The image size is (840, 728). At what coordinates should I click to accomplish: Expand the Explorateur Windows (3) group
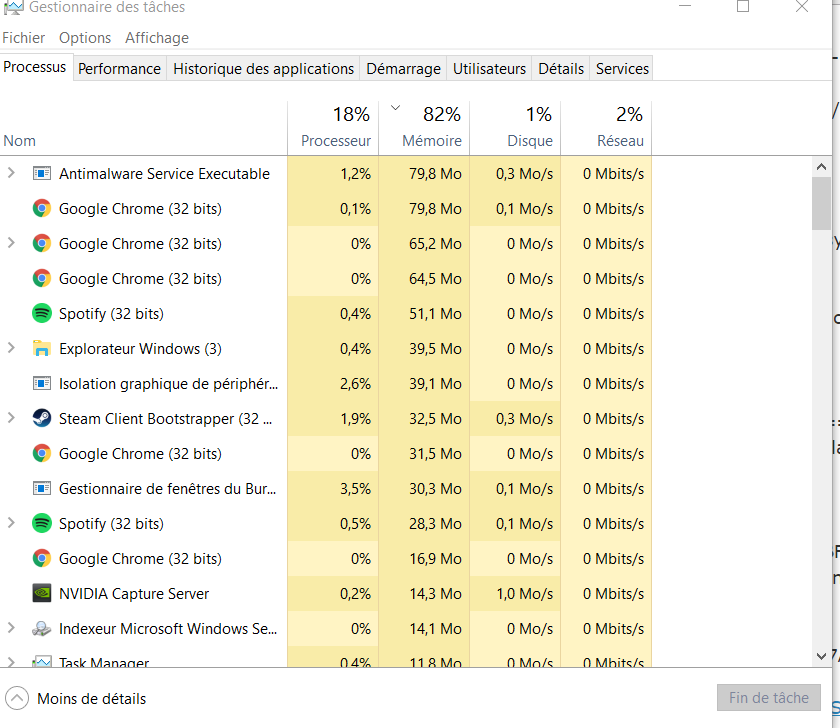(x=11, y=349)
